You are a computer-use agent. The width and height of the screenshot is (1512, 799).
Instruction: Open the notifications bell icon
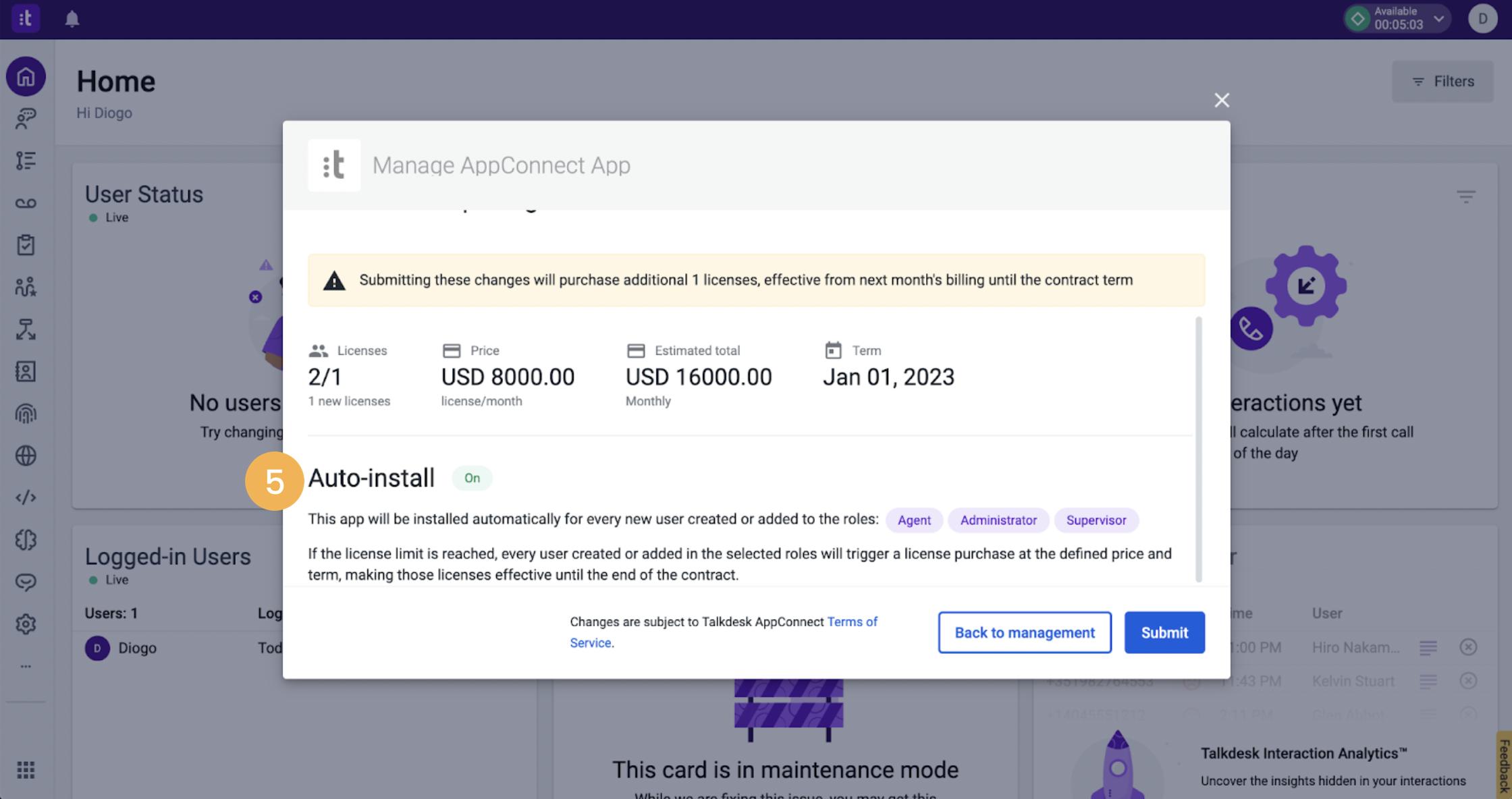(72, 19)
